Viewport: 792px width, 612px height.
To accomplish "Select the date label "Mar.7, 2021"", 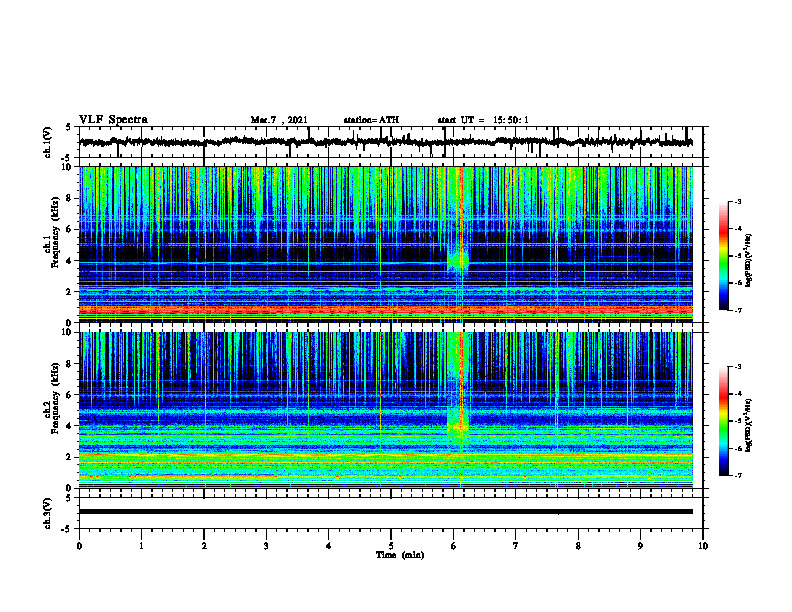I will coord(279,120).
